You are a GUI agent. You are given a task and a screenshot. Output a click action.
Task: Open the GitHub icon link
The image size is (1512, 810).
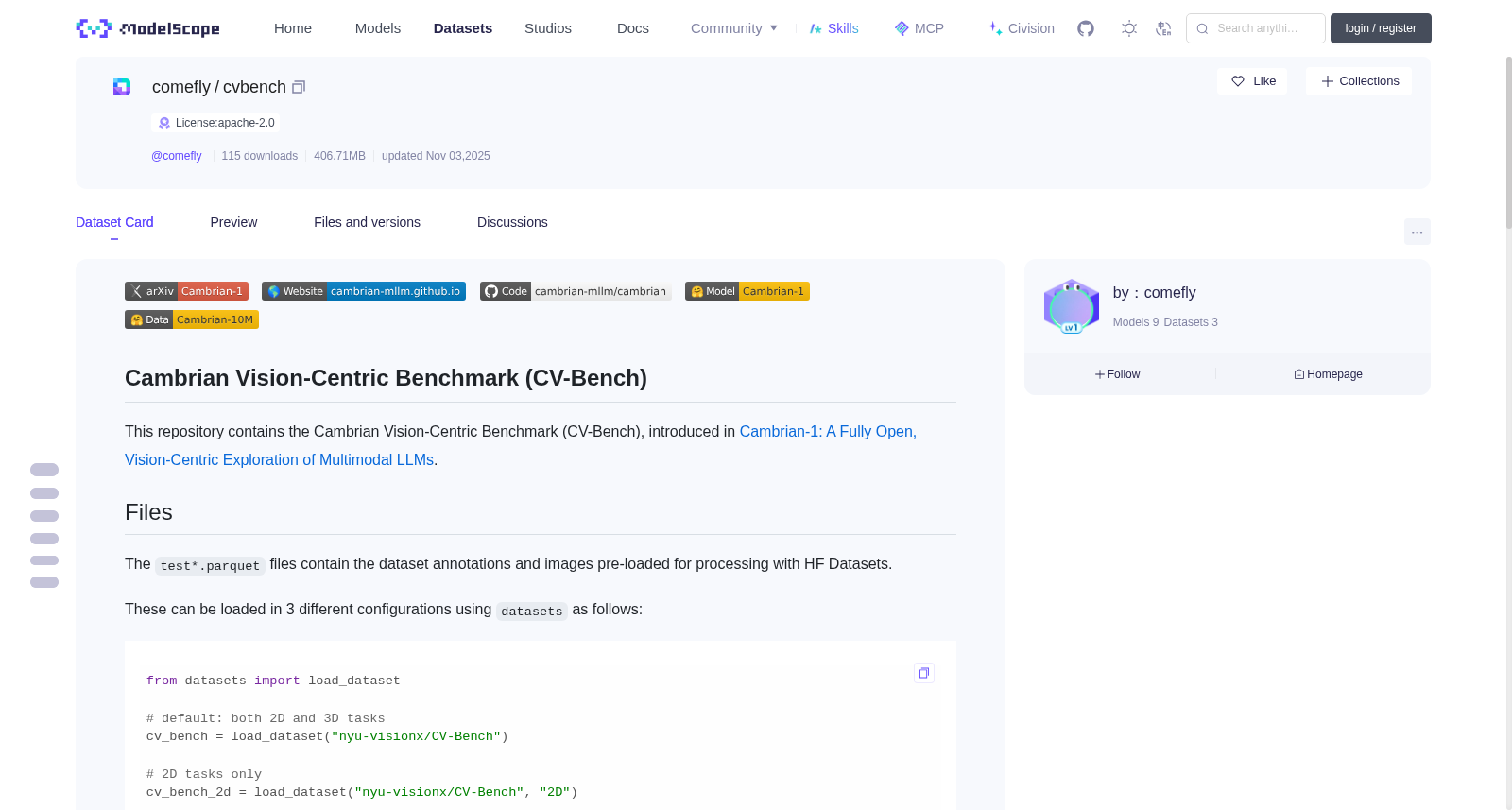(1086, 28)
